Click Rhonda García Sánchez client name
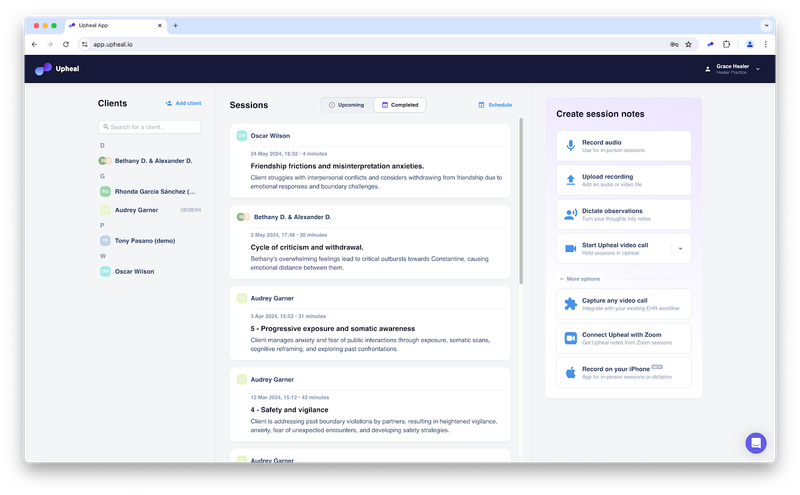 coord(155,192)
